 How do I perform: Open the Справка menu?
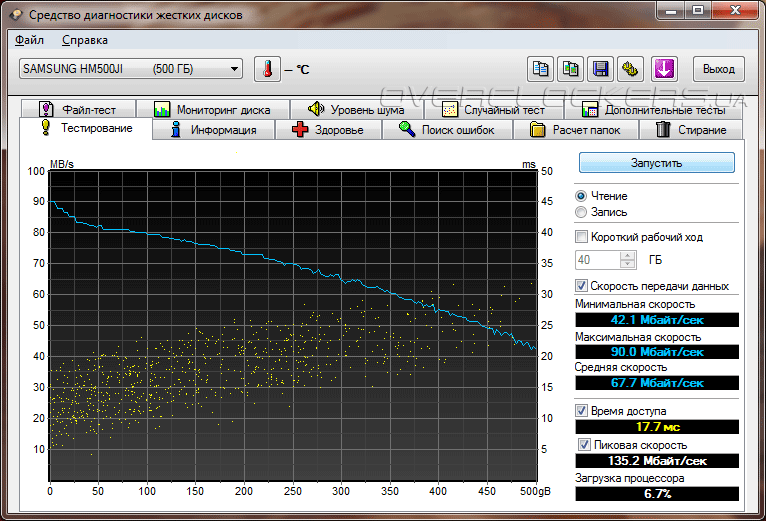point(85,40)
